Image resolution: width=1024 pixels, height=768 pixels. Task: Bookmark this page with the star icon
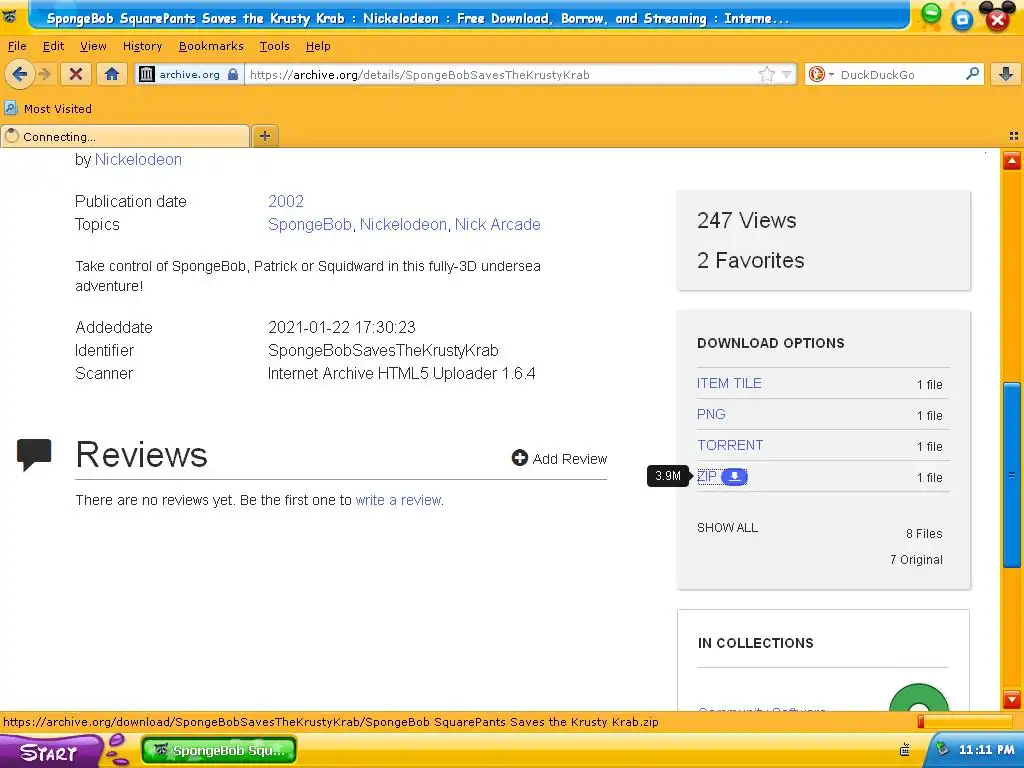click(766, 74)
